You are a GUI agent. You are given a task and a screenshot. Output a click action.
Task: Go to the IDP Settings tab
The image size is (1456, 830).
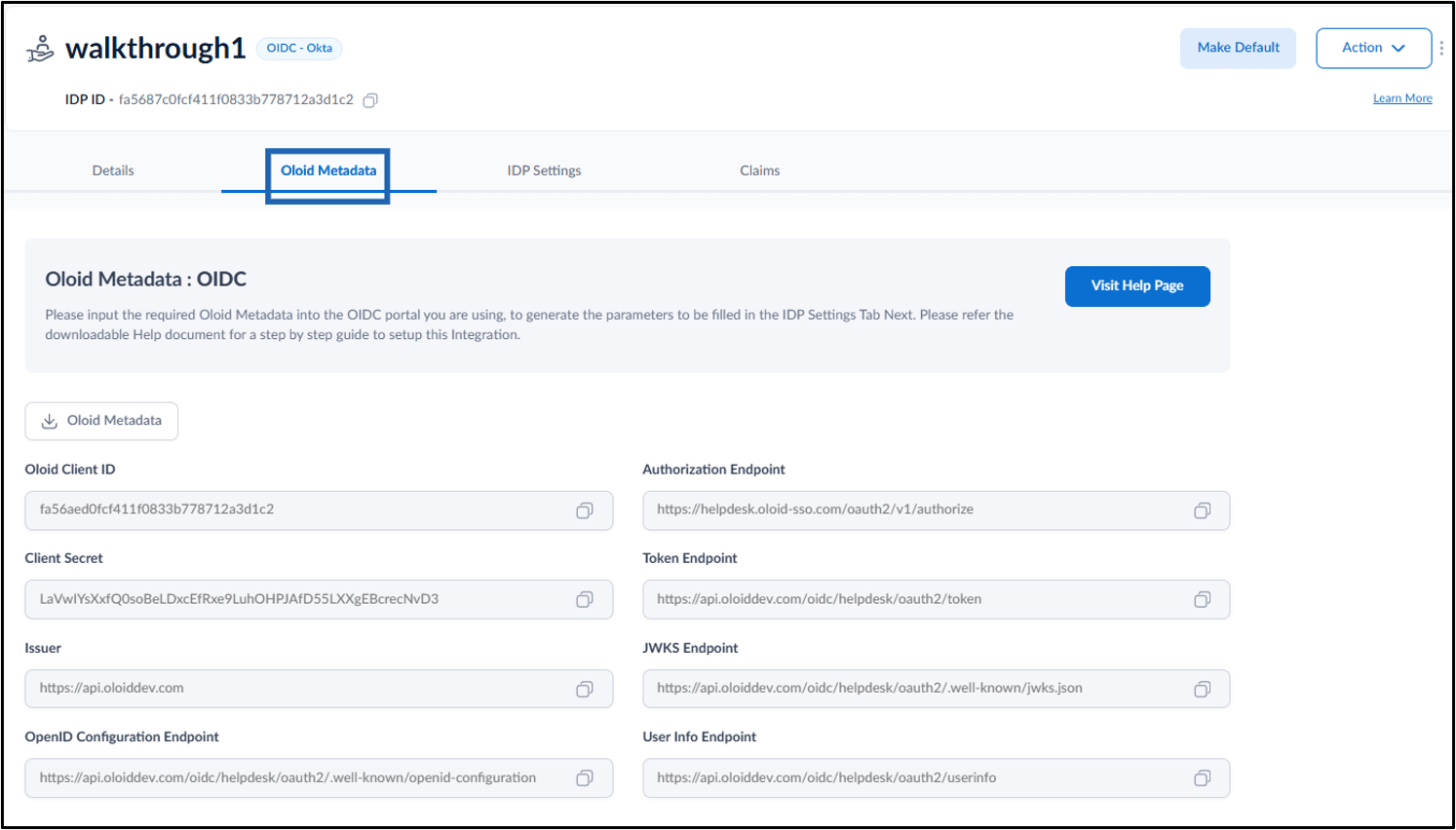coord(544,170)
